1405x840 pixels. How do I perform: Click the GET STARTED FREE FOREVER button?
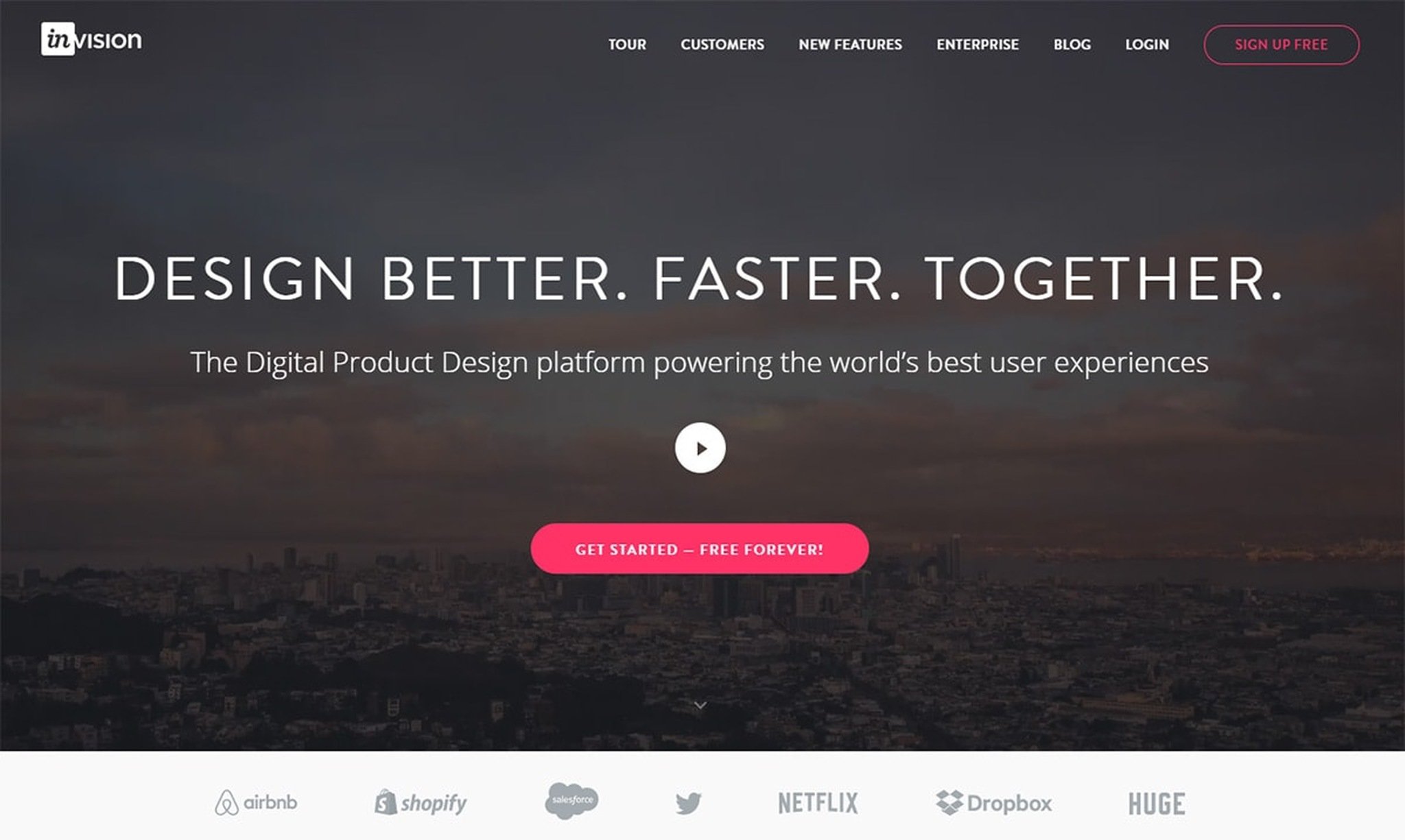coord(699,548)
